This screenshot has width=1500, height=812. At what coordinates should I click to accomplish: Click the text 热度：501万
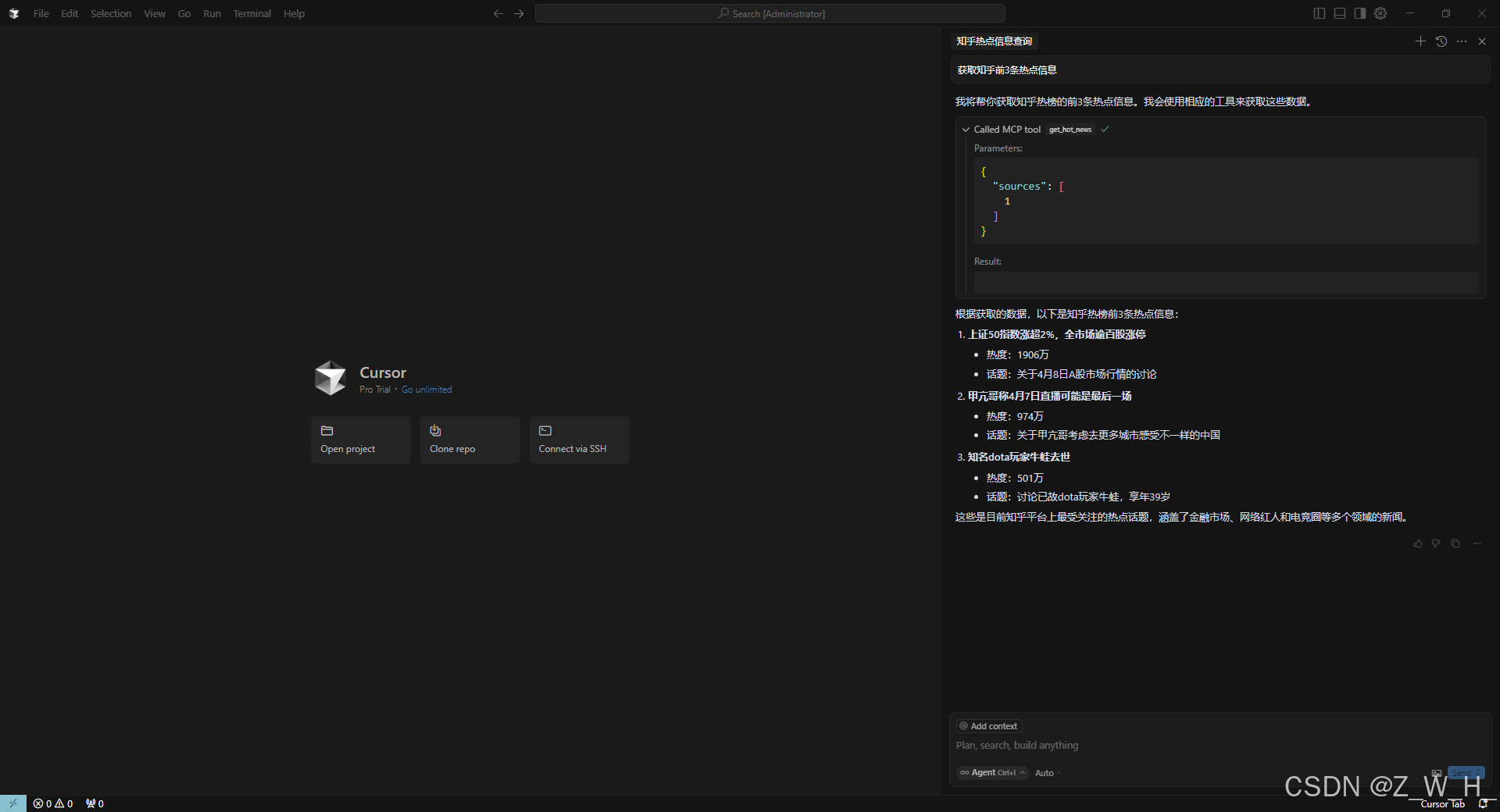[1015, 478]
